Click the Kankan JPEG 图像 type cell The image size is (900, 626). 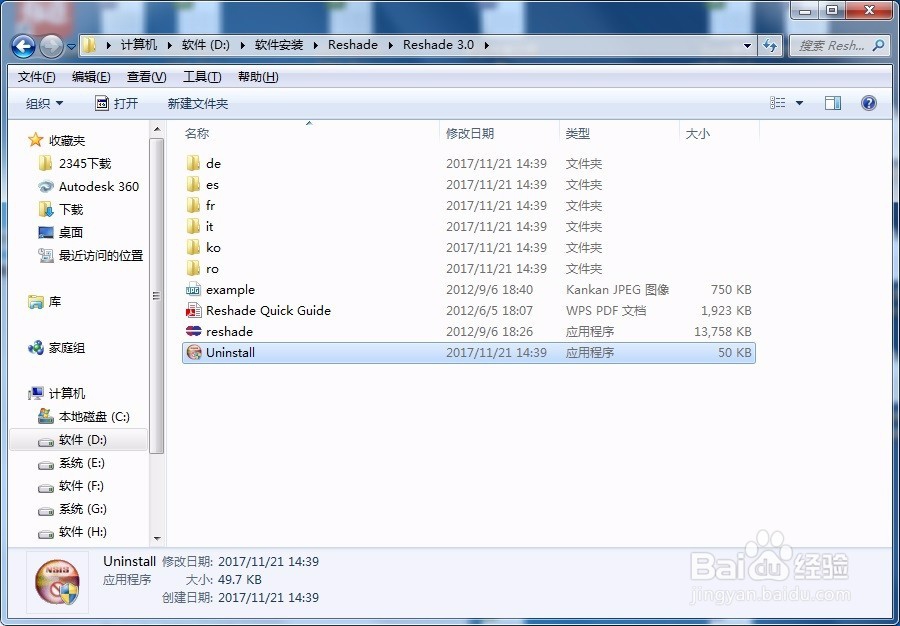tap(618, 290)
